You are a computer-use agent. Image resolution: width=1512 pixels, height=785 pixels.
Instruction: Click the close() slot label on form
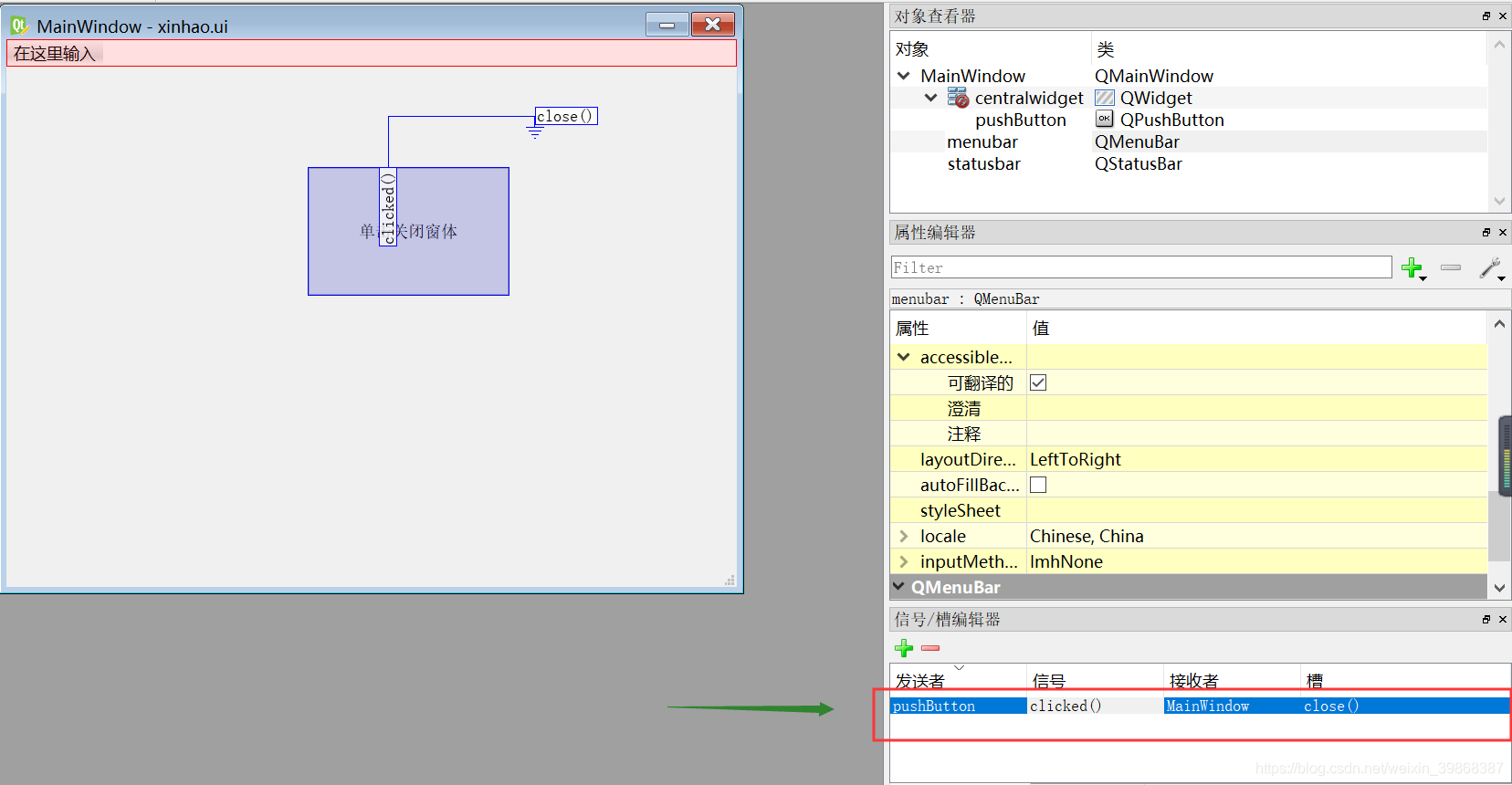[566, 116]
